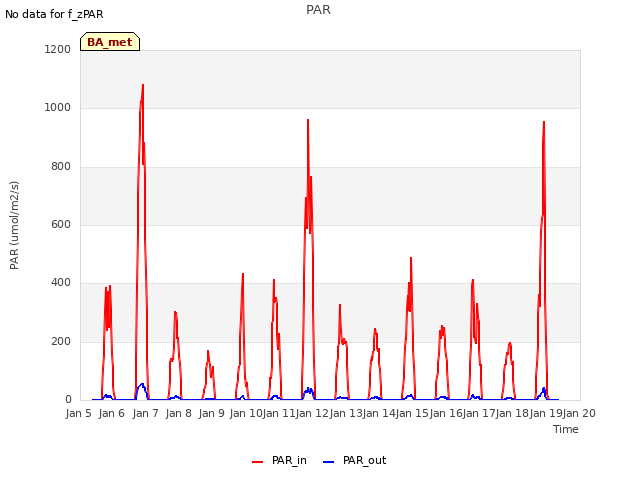The image size is (640, 480).
Task: Toggle the PAR_out legend entry
Action: click(354, 460)
